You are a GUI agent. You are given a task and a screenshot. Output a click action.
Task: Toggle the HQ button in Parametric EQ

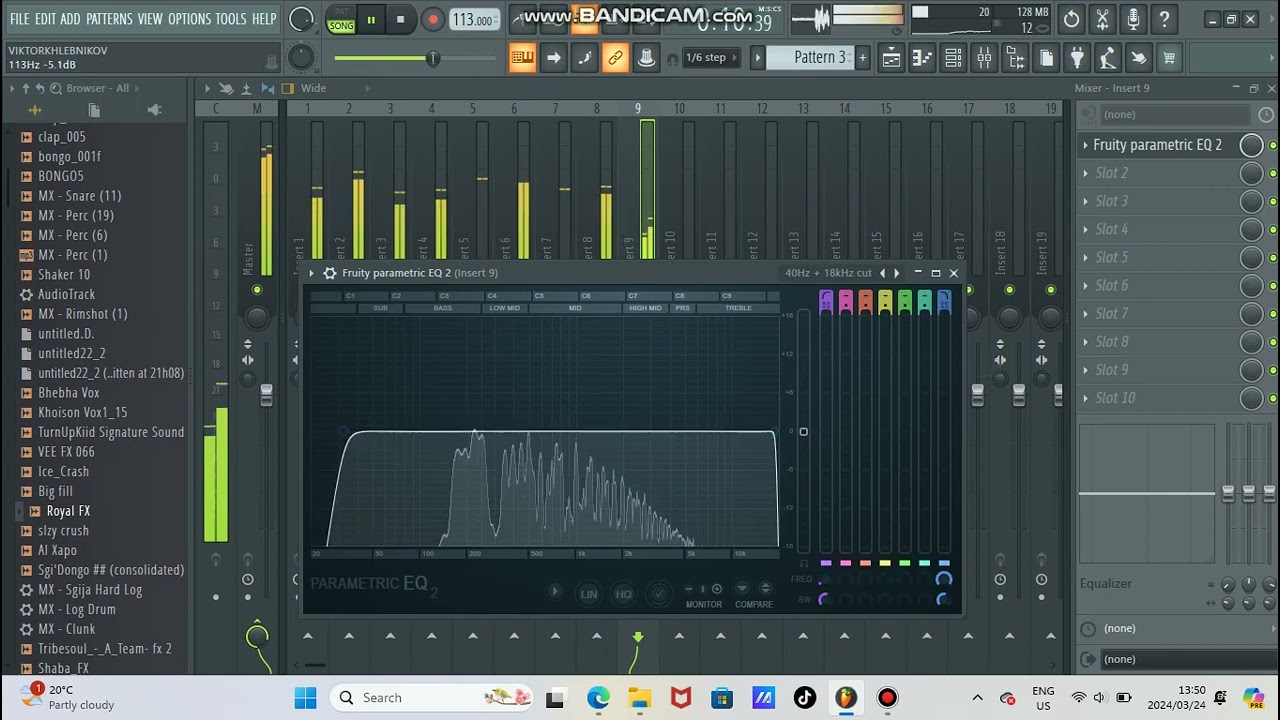click(624, 594)
